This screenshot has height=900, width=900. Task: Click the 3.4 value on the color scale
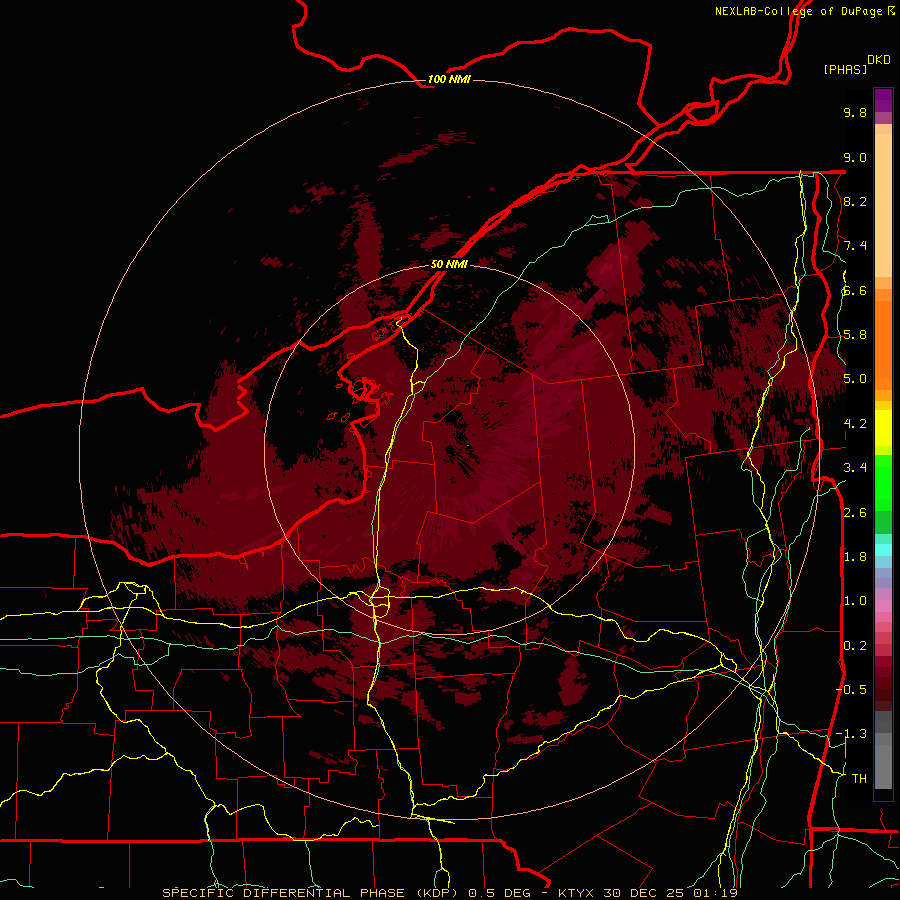pos(855,468)
